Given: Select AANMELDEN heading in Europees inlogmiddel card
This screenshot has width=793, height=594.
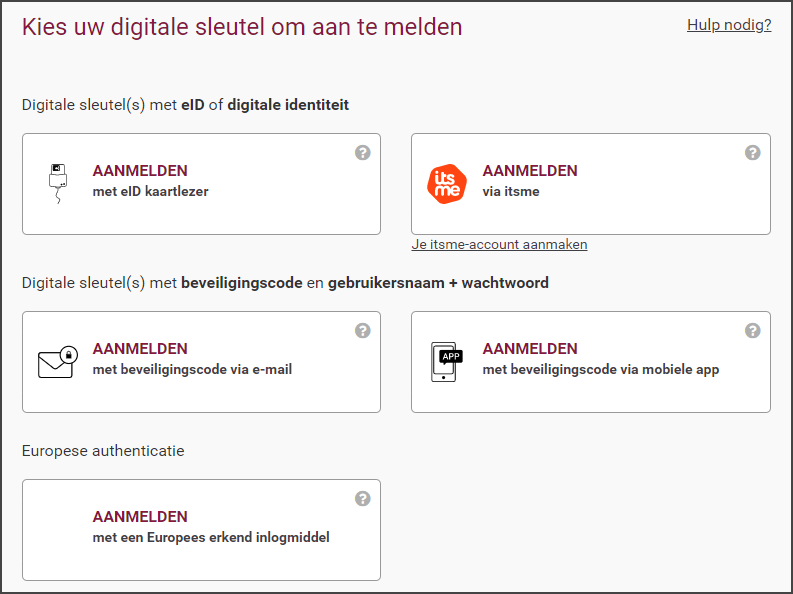Looking at the screenshot, I should (x=140, y=517).
